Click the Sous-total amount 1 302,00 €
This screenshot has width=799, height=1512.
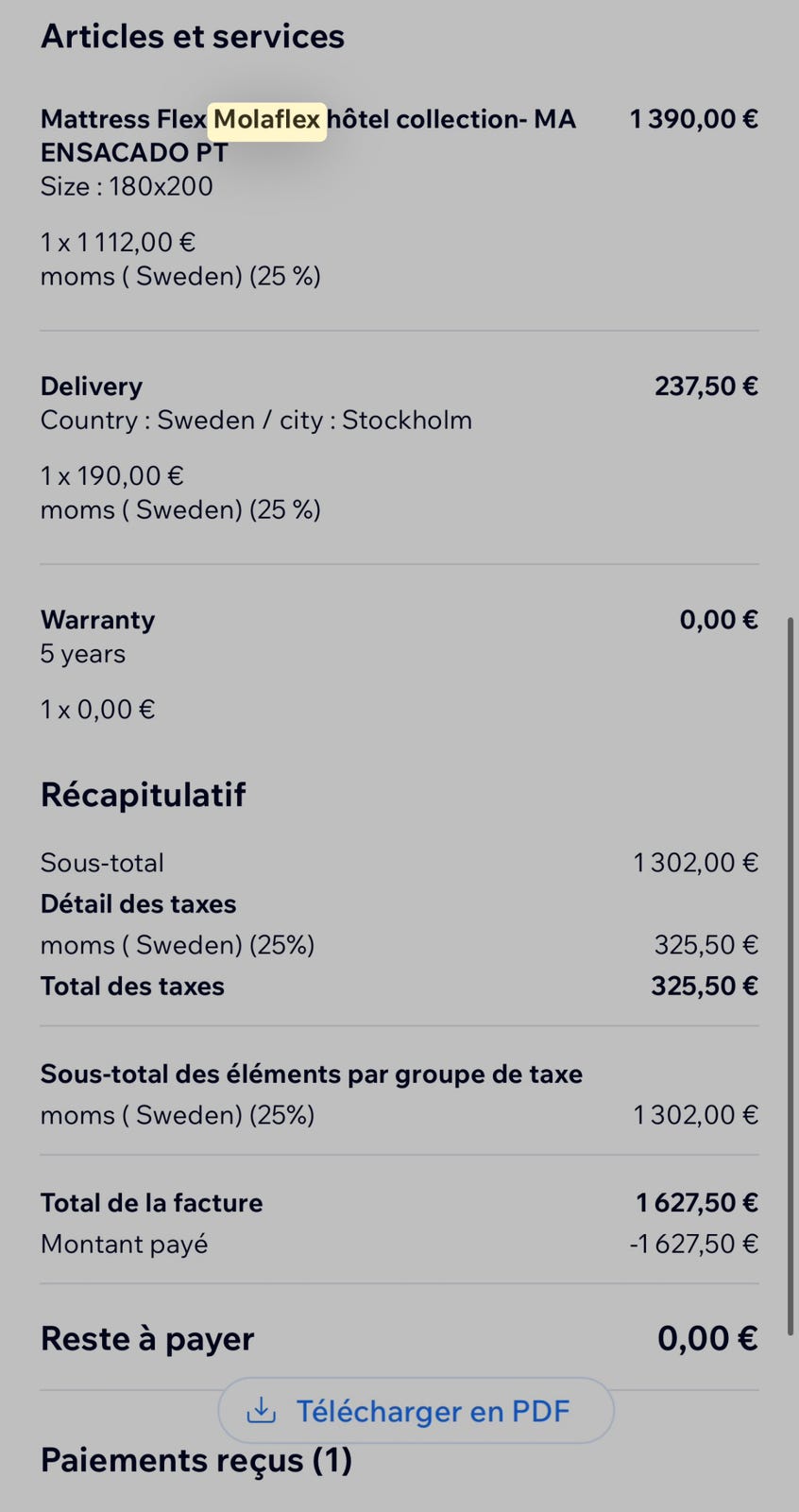point(695,863)
